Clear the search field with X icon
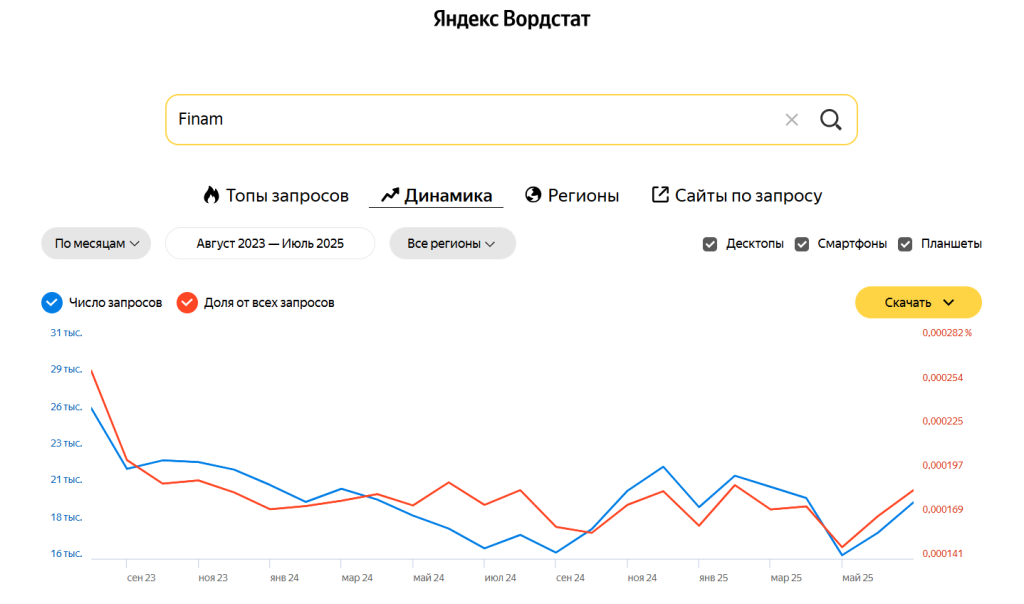This screenshot has height=604, width=1024. coord(792,120)
